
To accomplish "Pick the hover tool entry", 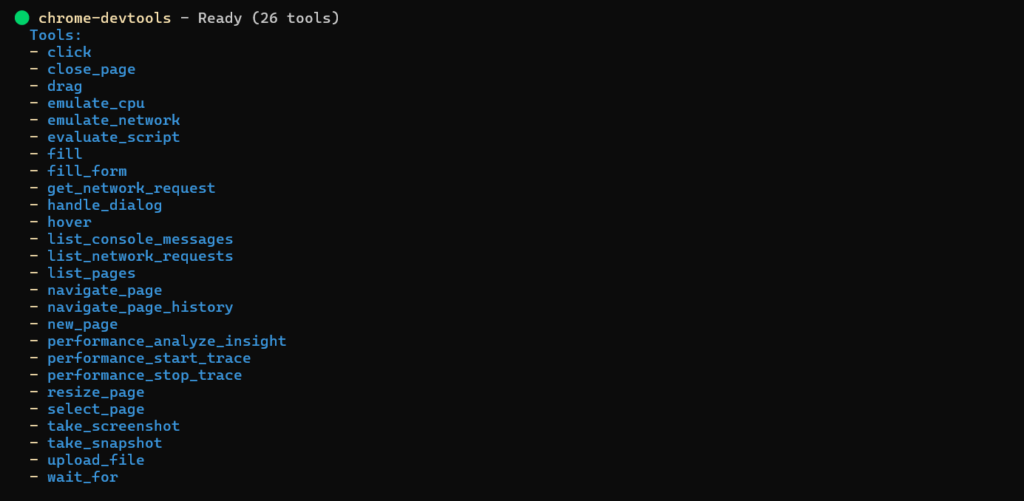I will coord(69,222).
